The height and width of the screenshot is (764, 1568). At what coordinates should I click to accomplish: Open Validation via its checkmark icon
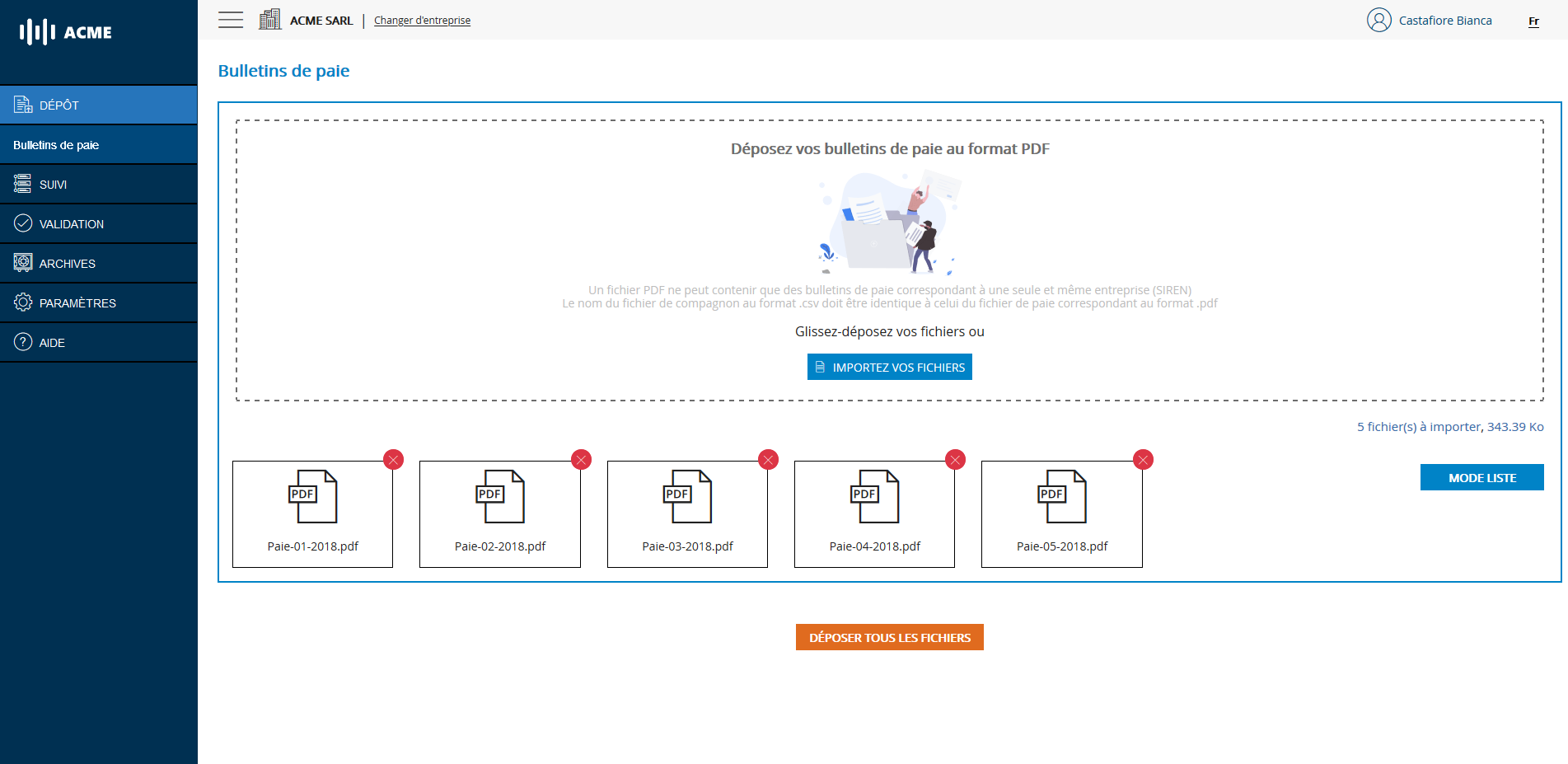[x=21, y=223]
